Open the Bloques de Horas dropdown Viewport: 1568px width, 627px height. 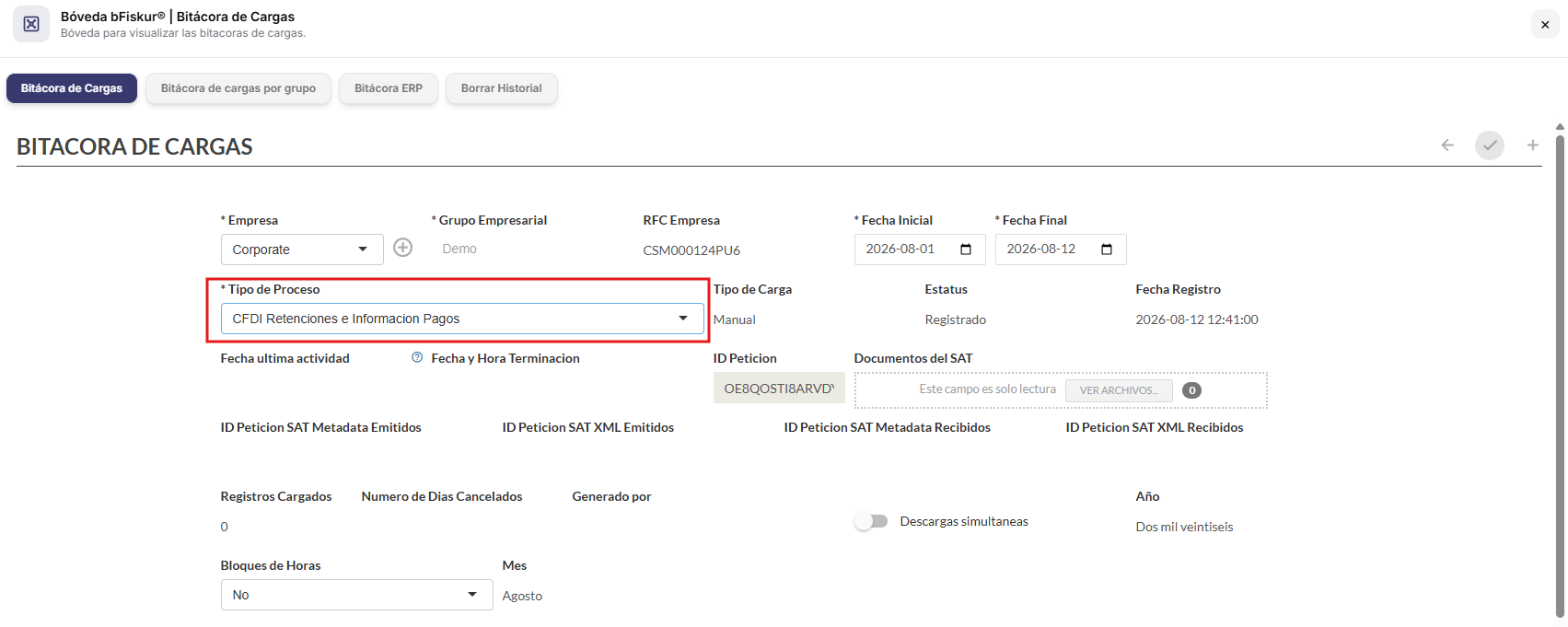coord(356,595)
